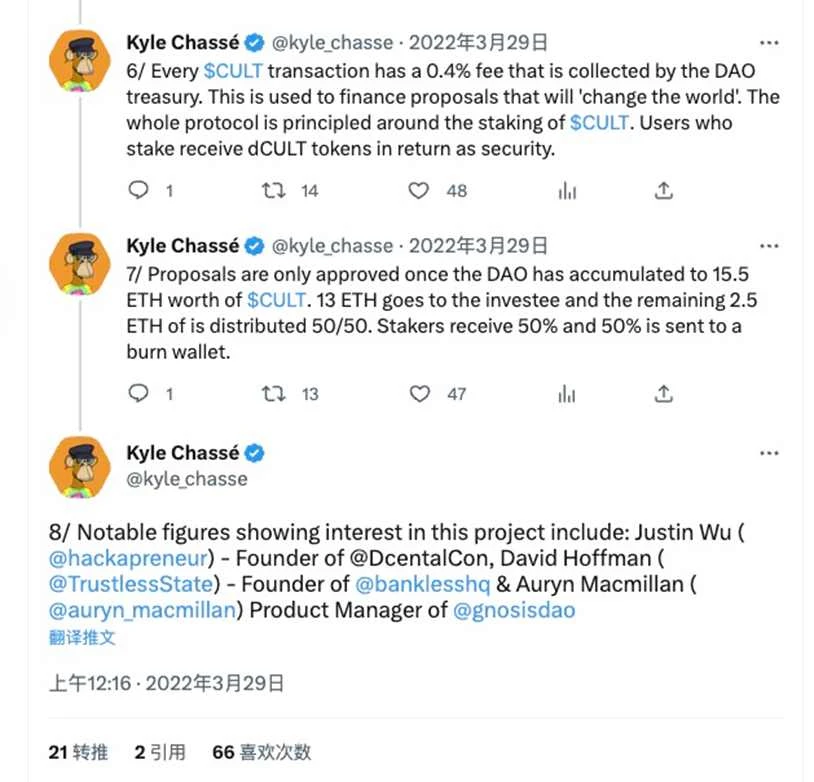Share the tweet numbered 7

pyautogui.click(x=662, y=394)
